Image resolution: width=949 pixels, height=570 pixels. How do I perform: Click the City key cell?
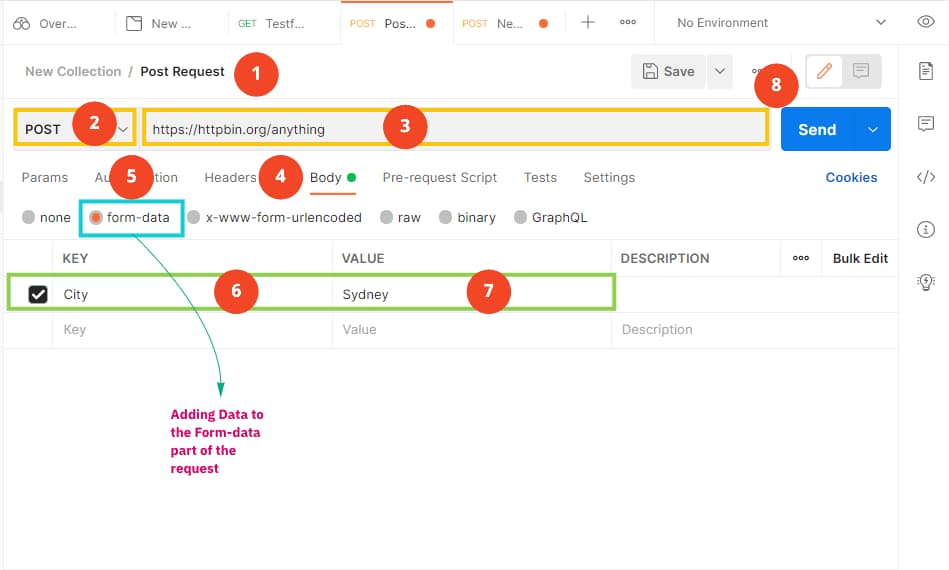[192, 294]
